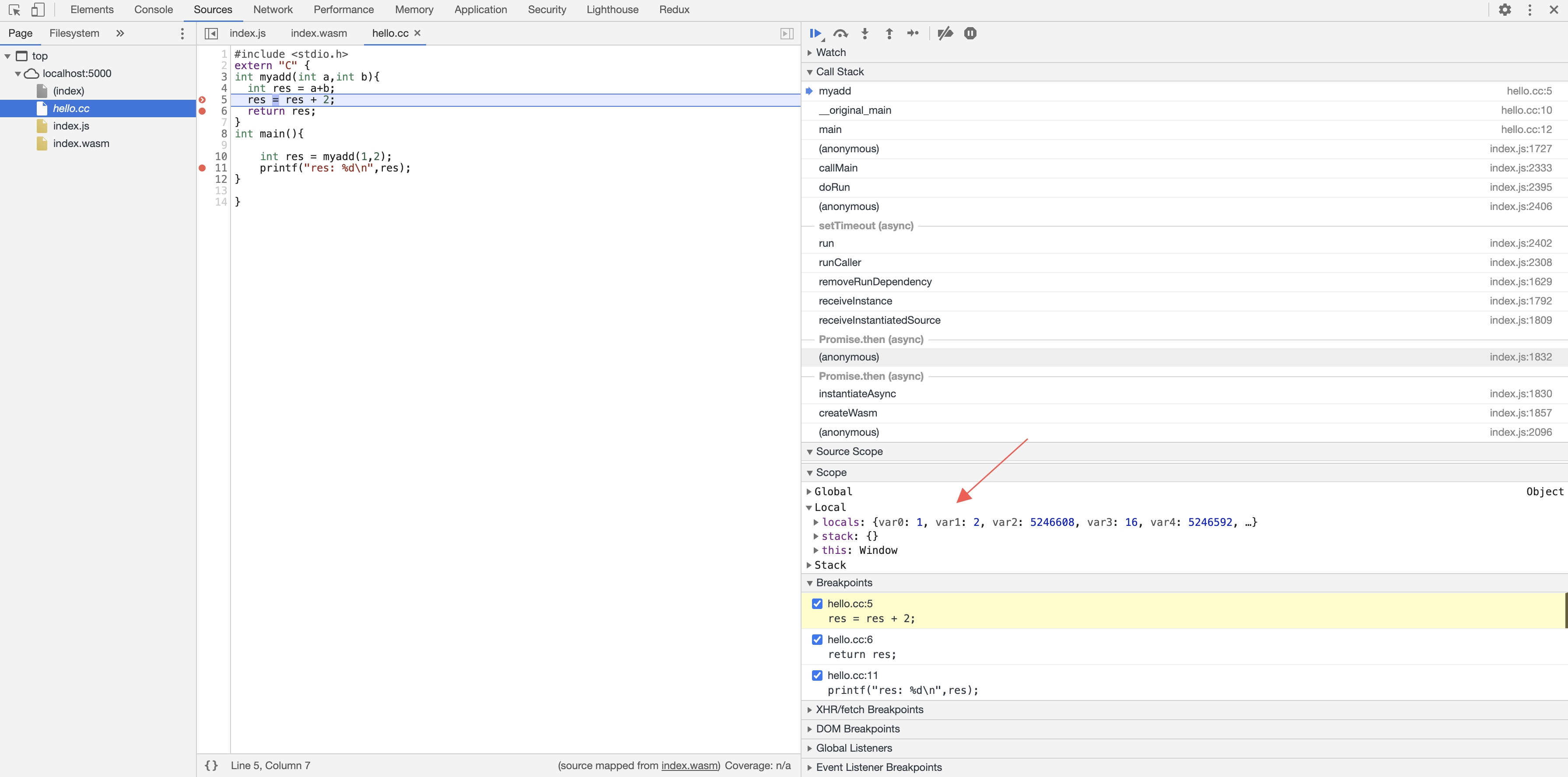This screenshot has width=1568, height=777.
Task: Open the index.wasm editor tab
Action: click(x=318, y=33)
